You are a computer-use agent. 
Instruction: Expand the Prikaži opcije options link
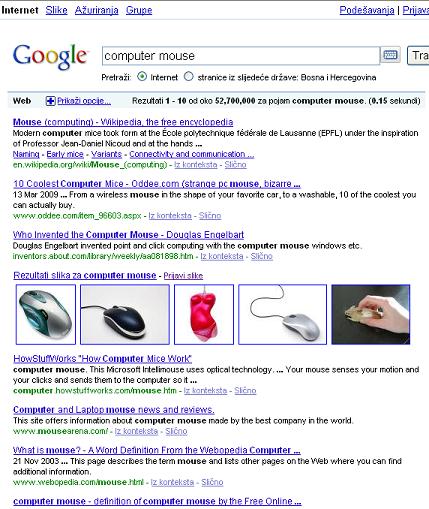(x=84, y=101)
